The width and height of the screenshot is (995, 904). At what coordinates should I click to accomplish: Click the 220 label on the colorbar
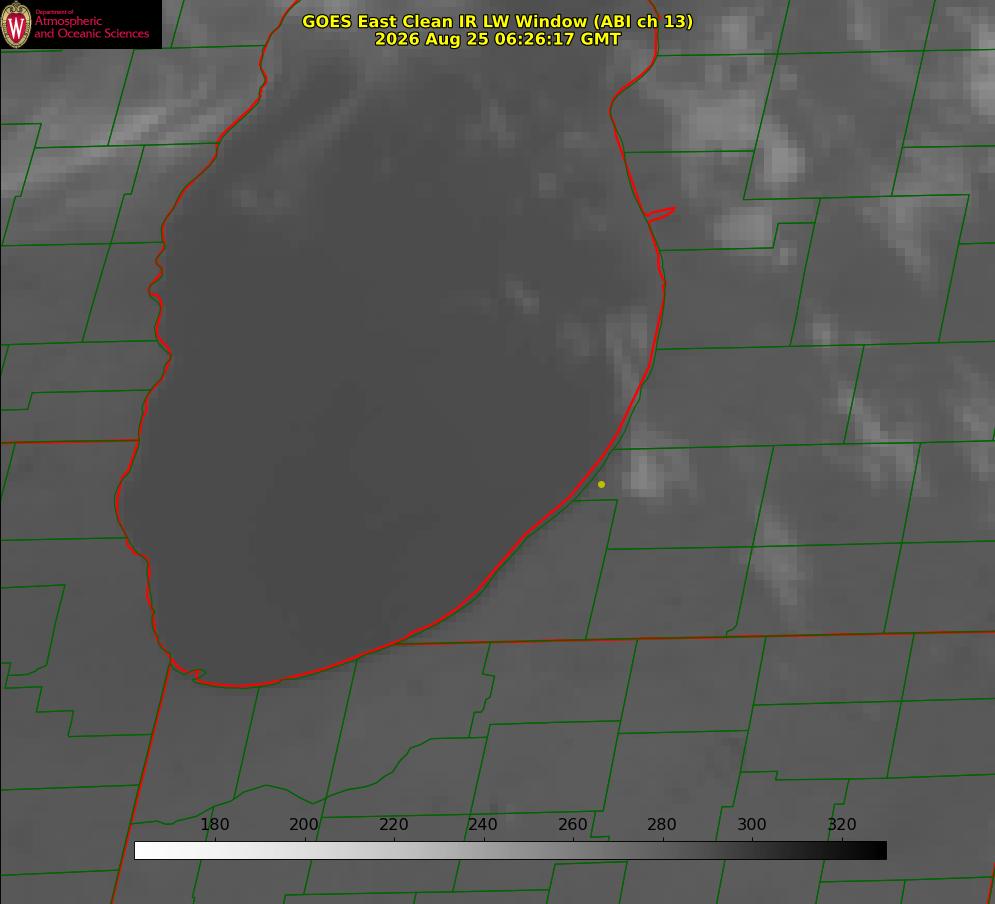(x=393, y=824)
